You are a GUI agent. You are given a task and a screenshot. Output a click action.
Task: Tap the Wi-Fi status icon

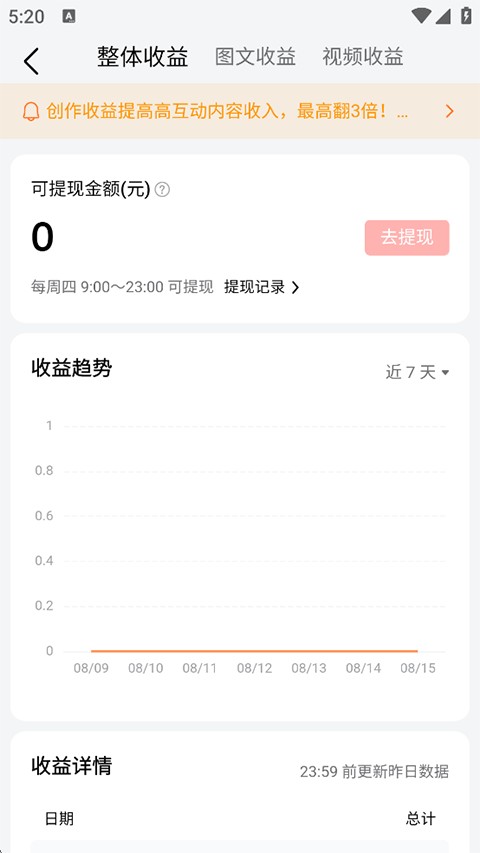pos(421,16)
